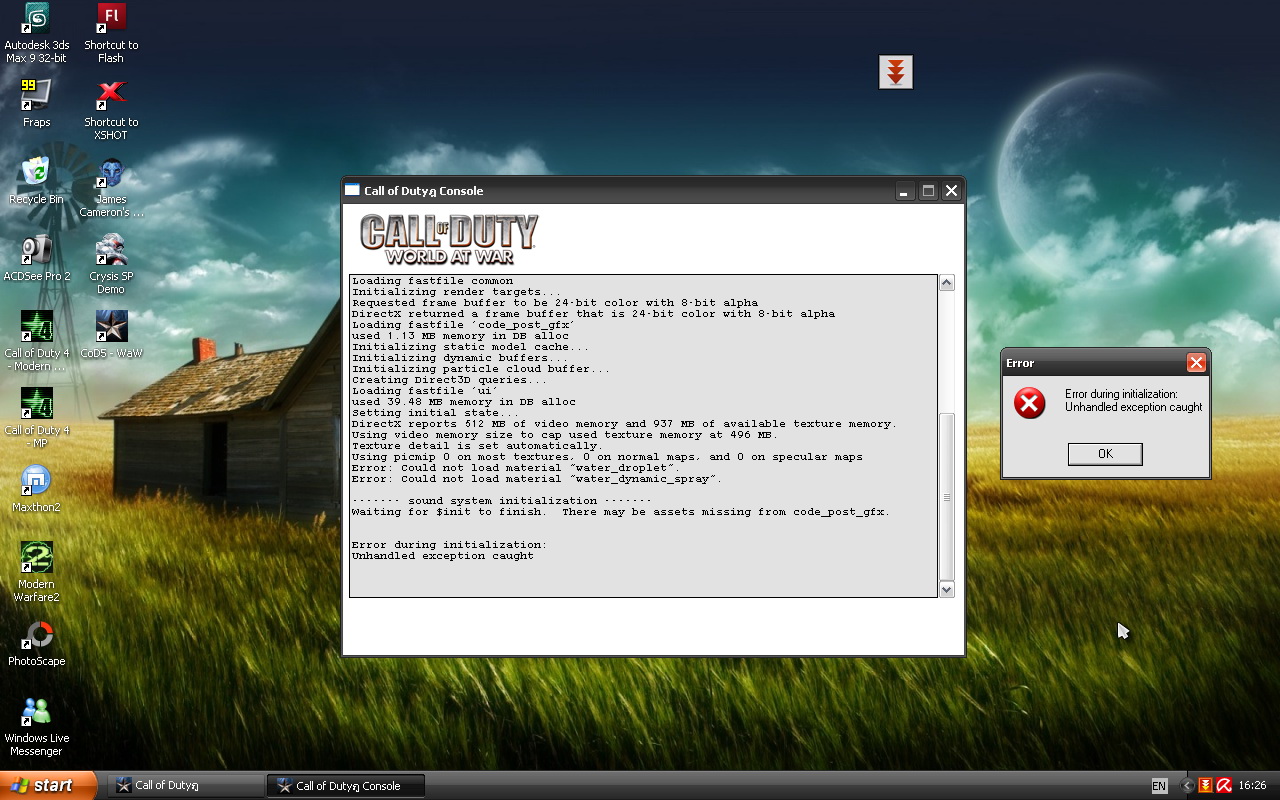Click OK in the Error dialog
This screenshot has width=1280, height=800.
tap(1105, 454)
